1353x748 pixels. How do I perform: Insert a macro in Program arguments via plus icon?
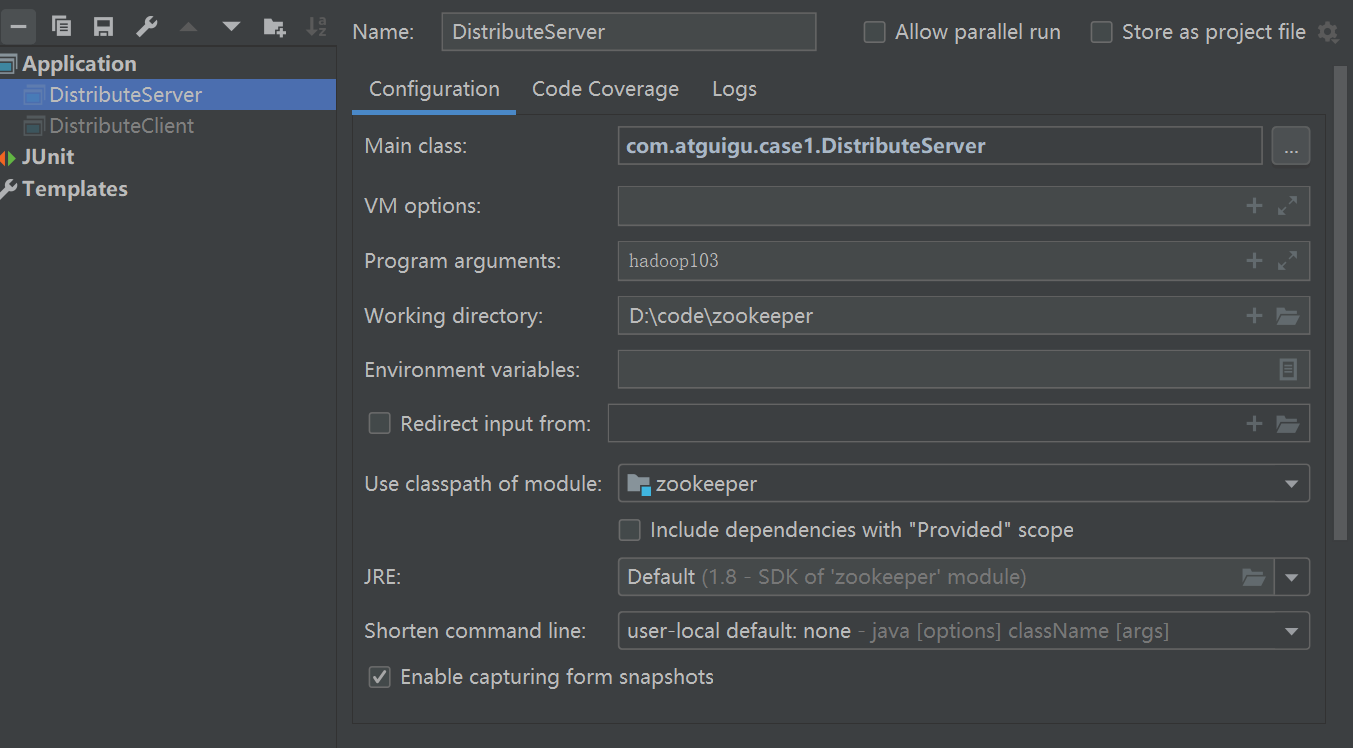[1254, 261]
